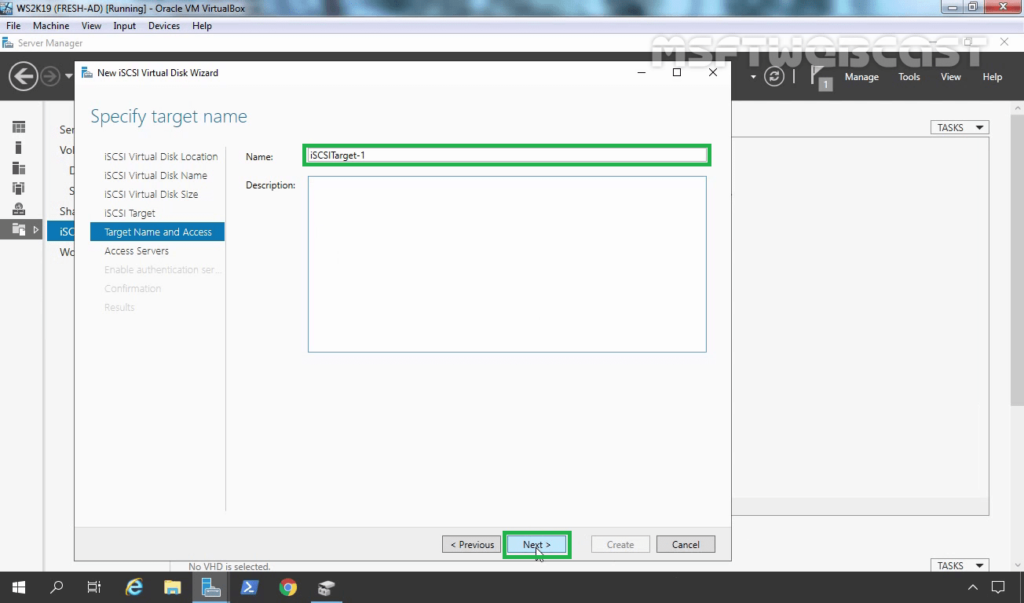Screen dimensions: 1024x603
Task: Cancel the iSCSI Virtual Disk Wizard
Action: click(685, 544)
